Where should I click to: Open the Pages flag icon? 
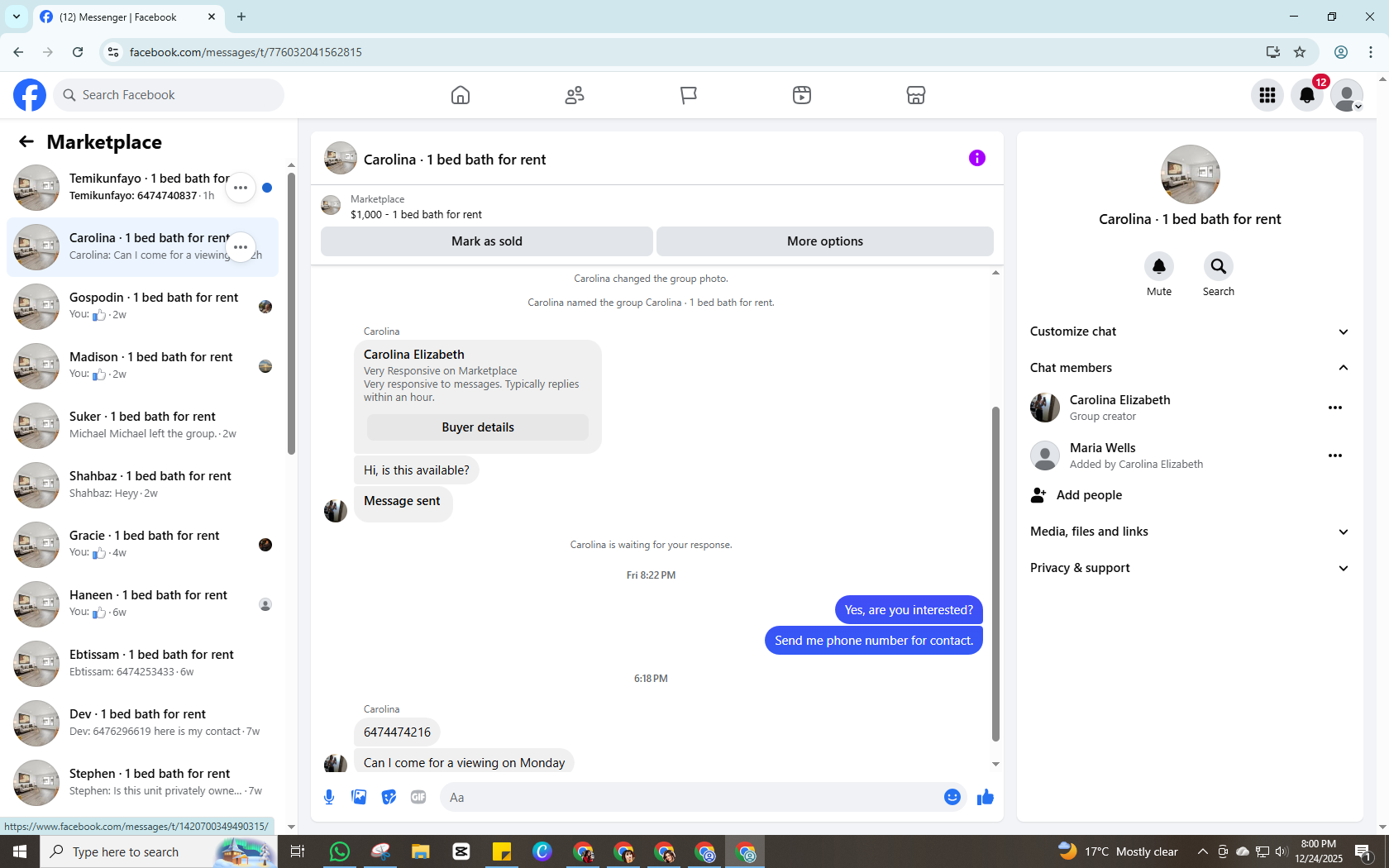click(688, 95)
